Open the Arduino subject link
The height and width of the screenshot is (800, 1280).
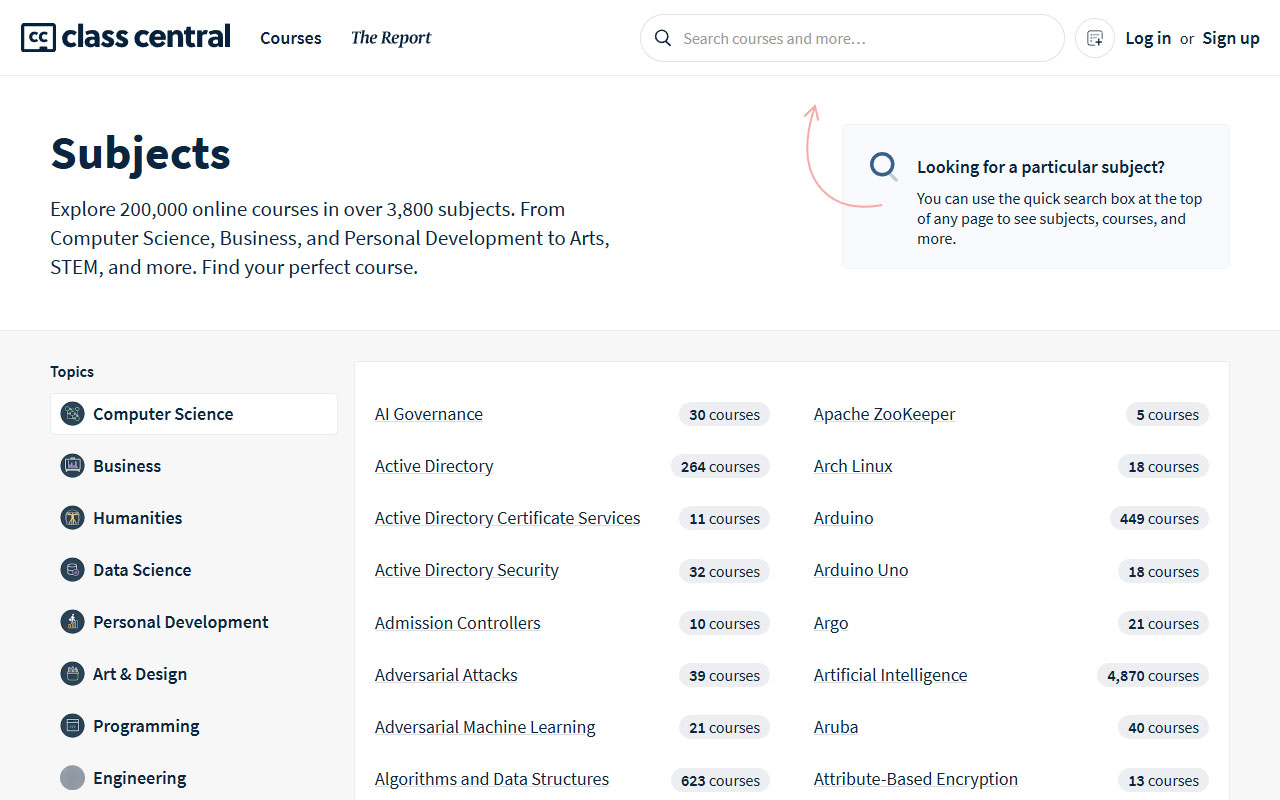pos(844,518)
